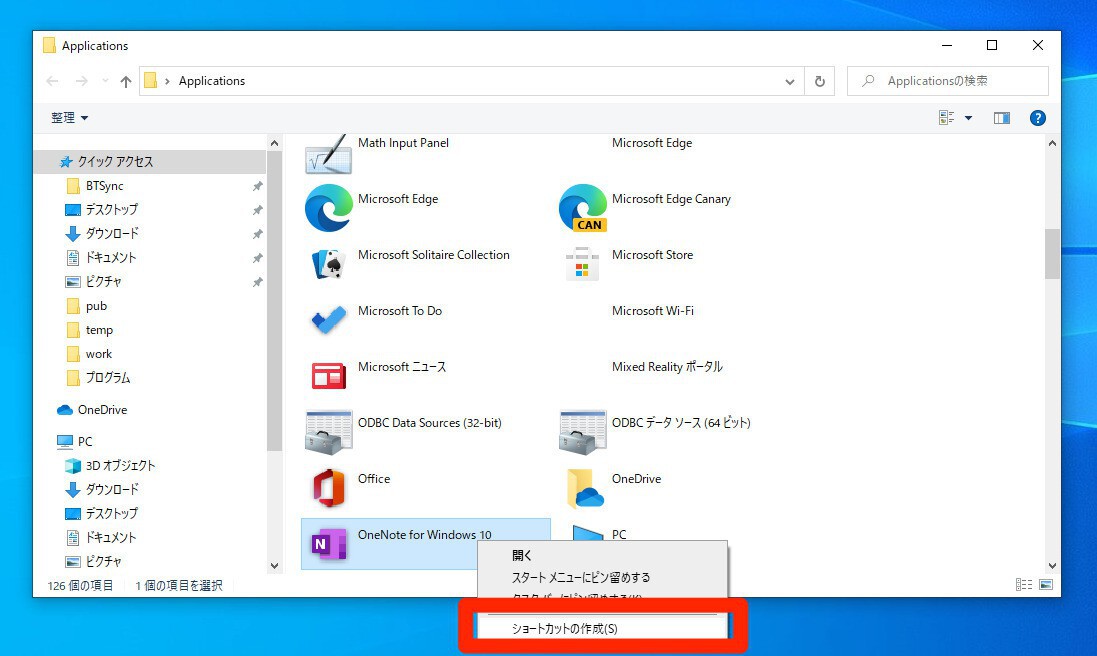Click the Applications address bar path
This screenshot has height=656, width=1097.
pos(212,81)
